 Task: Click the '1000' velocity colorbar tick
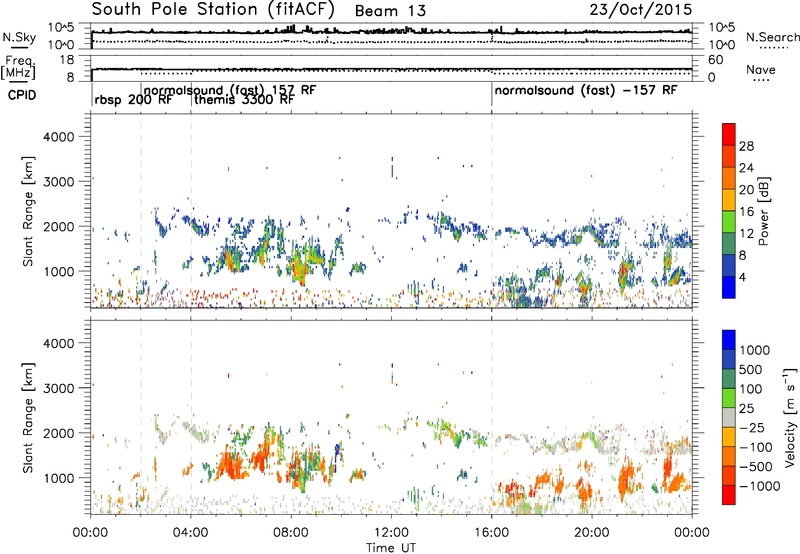[755, 350]
